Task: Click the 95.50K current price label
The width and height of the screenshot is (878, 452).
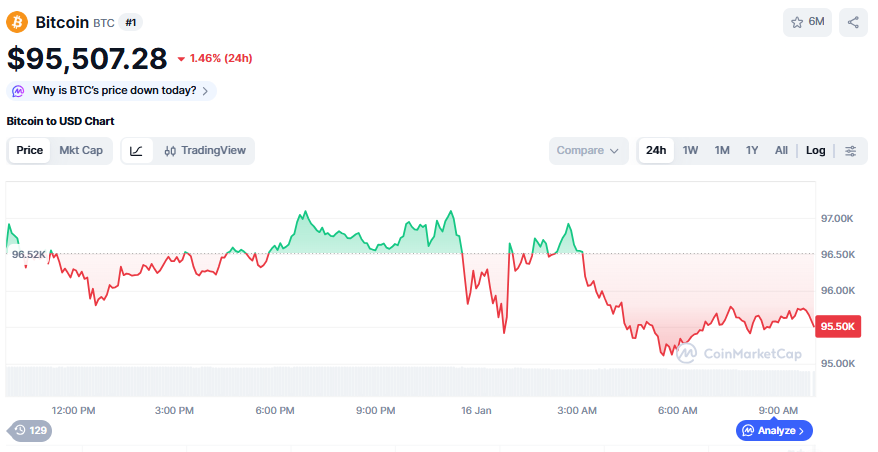Action: 837,326
